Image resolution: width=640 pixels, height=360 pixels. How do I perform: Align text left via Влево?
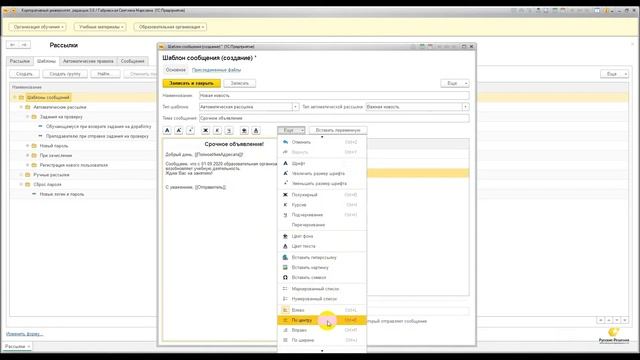tap(322, 310)
